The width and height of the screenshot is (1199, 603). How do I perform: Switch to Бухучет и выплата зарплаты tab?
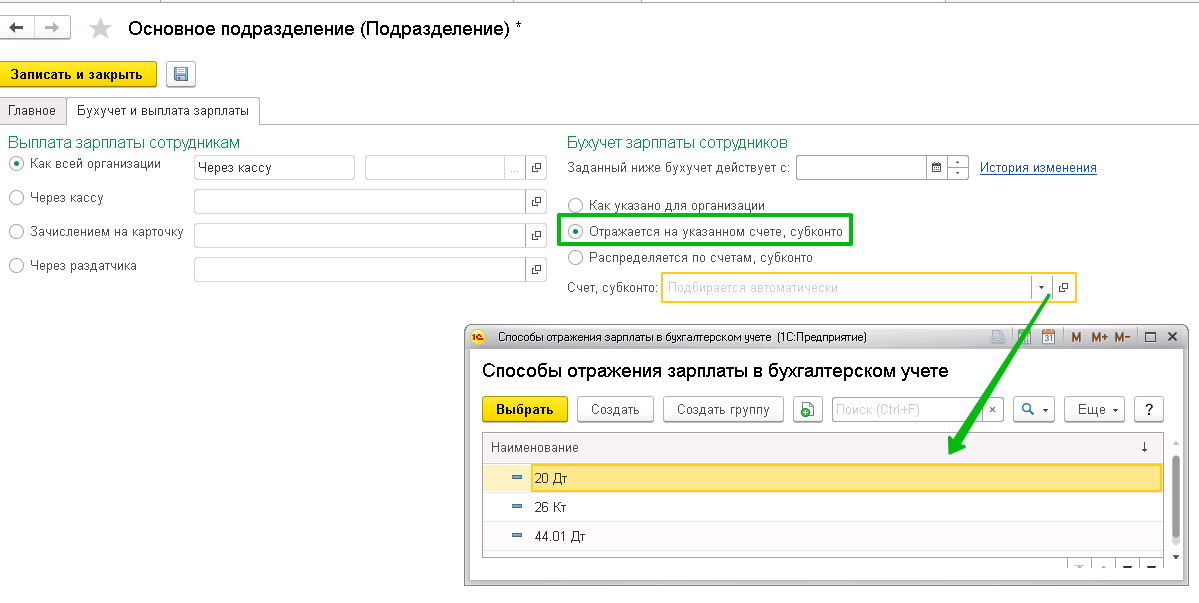point(163,111)
